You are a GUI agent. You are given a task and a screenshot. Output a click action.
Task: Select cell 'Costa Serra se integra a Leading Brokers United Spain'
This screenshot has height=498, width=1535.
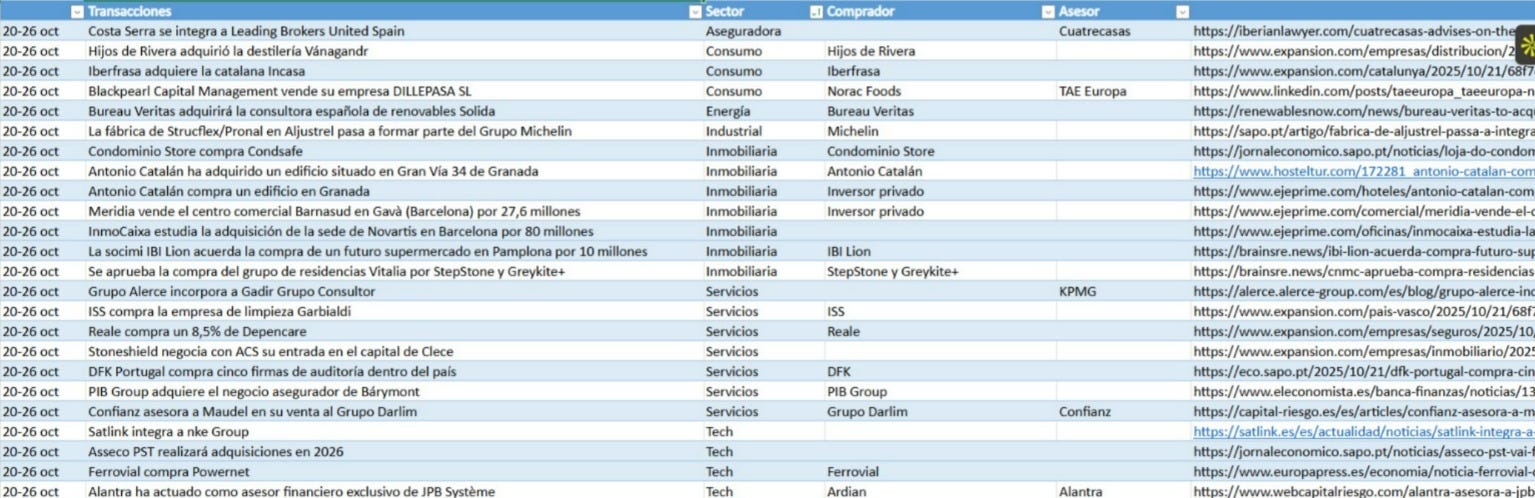(x=394, y=31)
